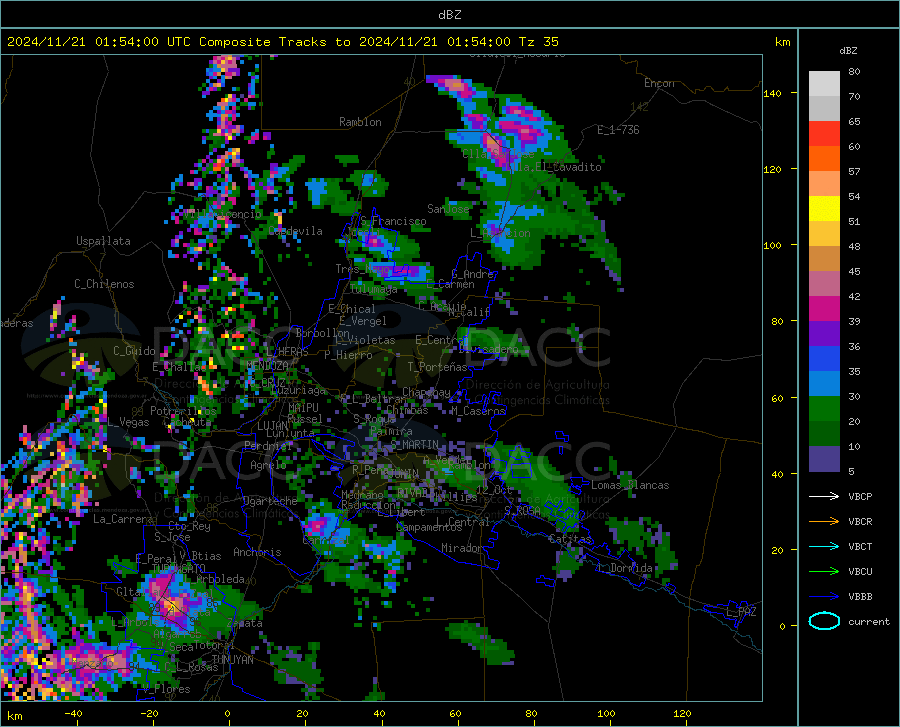
Task: Click the orange VBCR arrow in legend
Action: (x=824, y=521)
